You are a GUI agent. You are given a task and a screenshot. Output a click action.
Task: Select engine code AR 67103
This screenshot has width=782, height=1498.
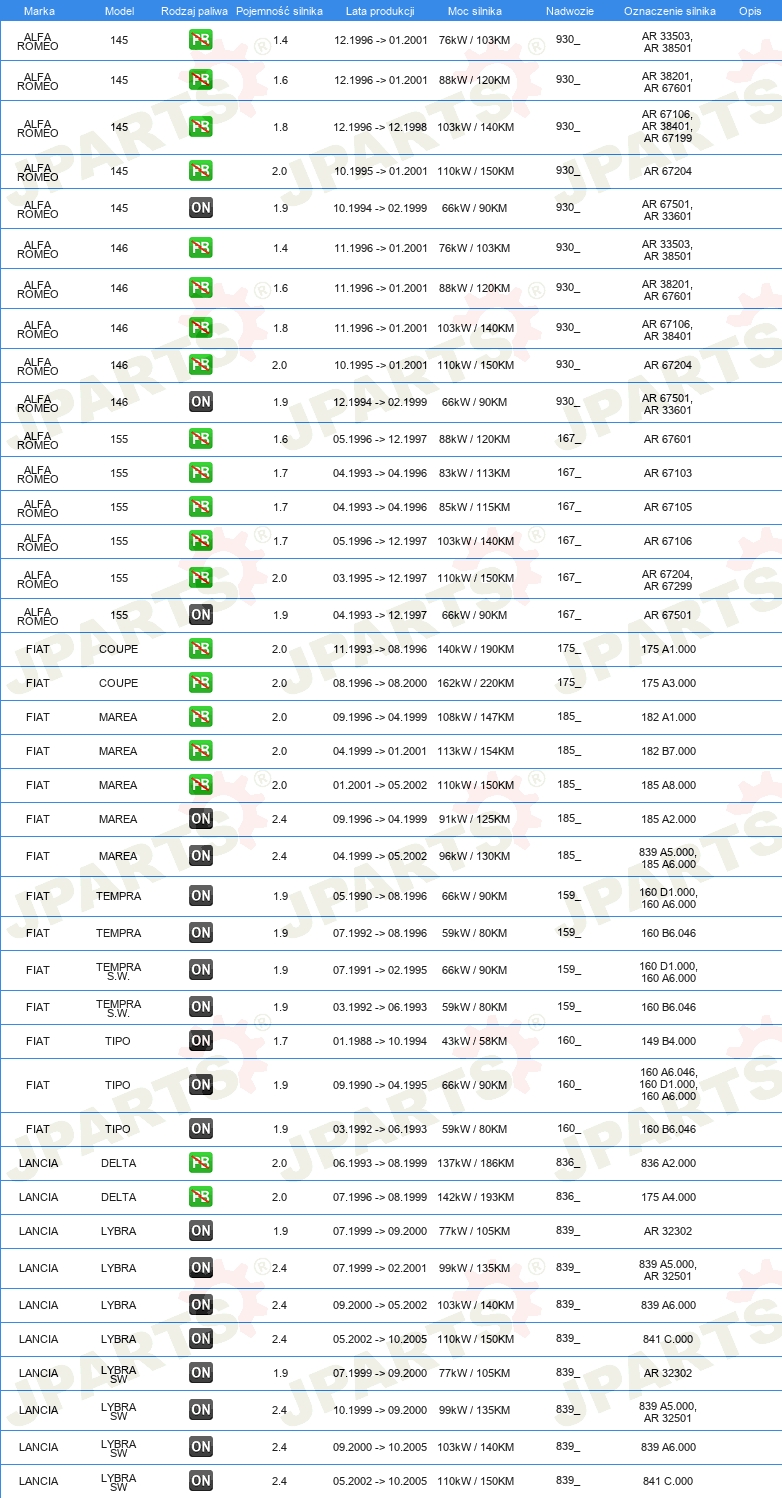click(x=668, y=473)
